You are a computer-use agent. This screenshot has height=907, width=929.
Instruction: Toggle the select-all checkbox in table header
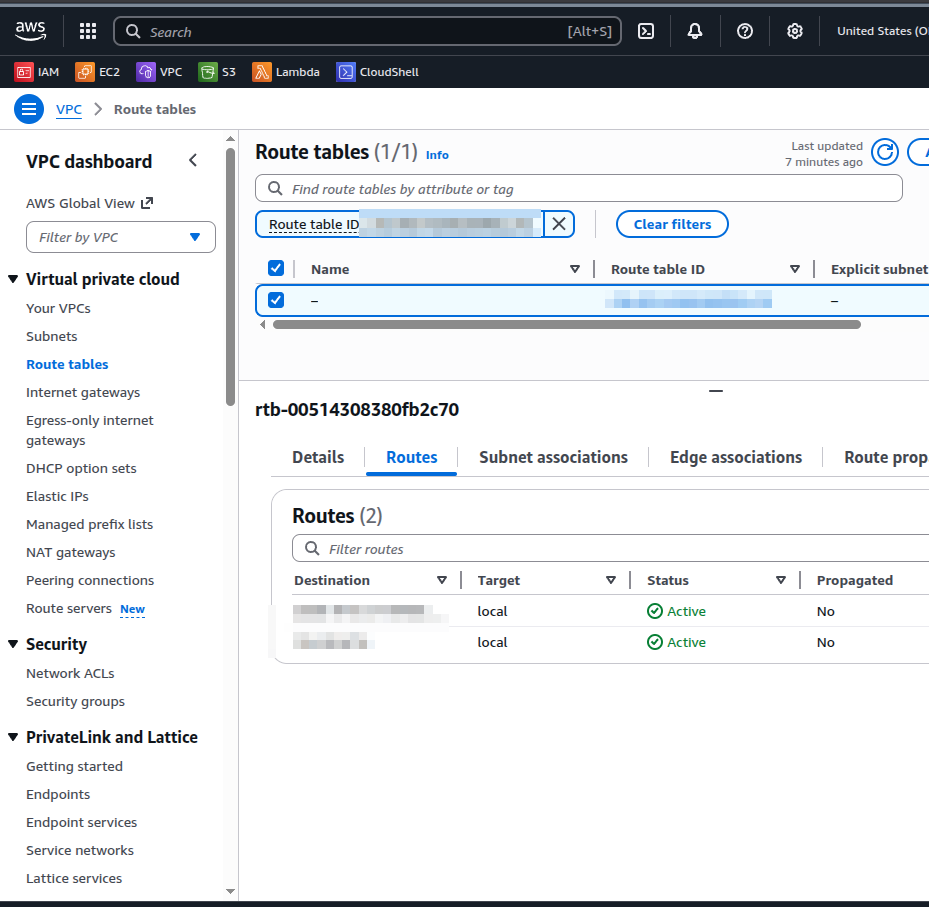[x=276, y=268]
